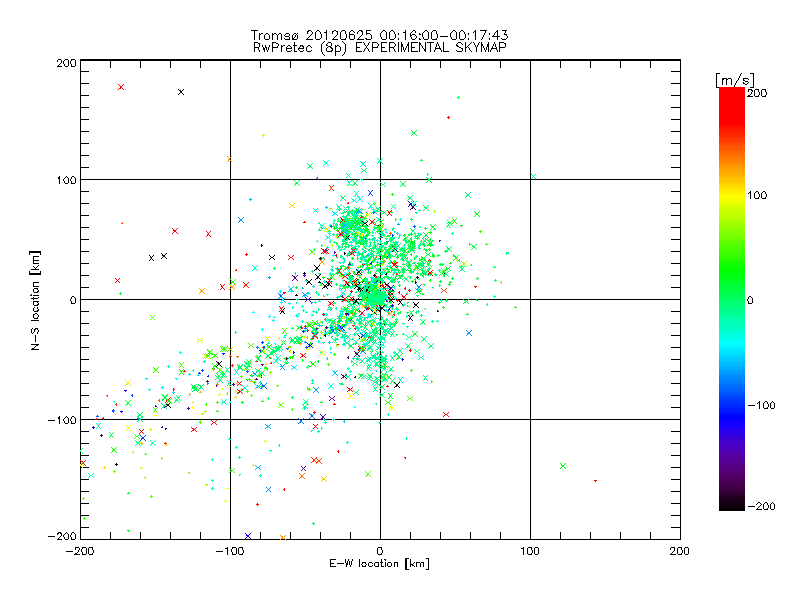This screenshot has height=600, width=800.
Task: Click the black bottom of the colorbar
Action: click(x=732, y=504)
